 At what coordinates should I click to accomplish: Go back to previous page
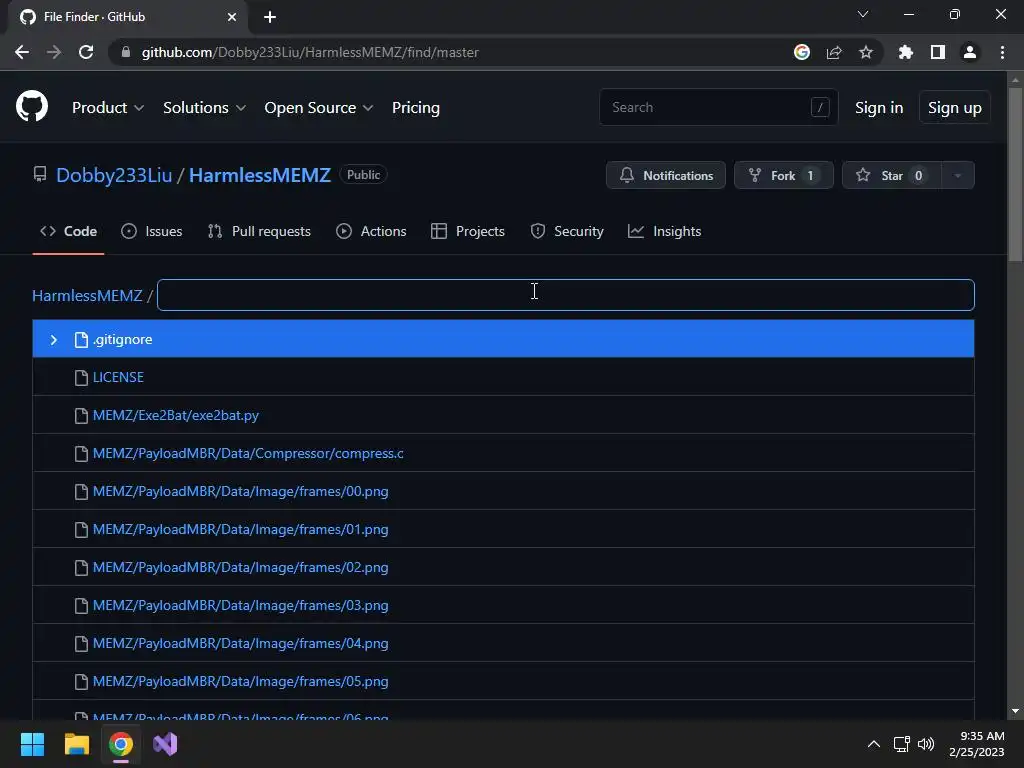coord(22,52)
